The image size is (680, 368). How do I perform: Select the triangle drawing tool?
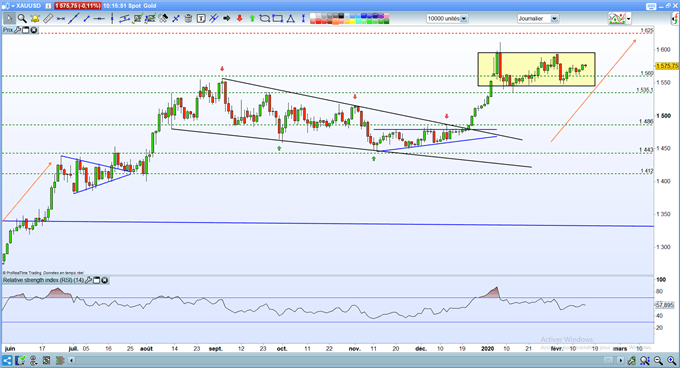click(x=290, y=19)
